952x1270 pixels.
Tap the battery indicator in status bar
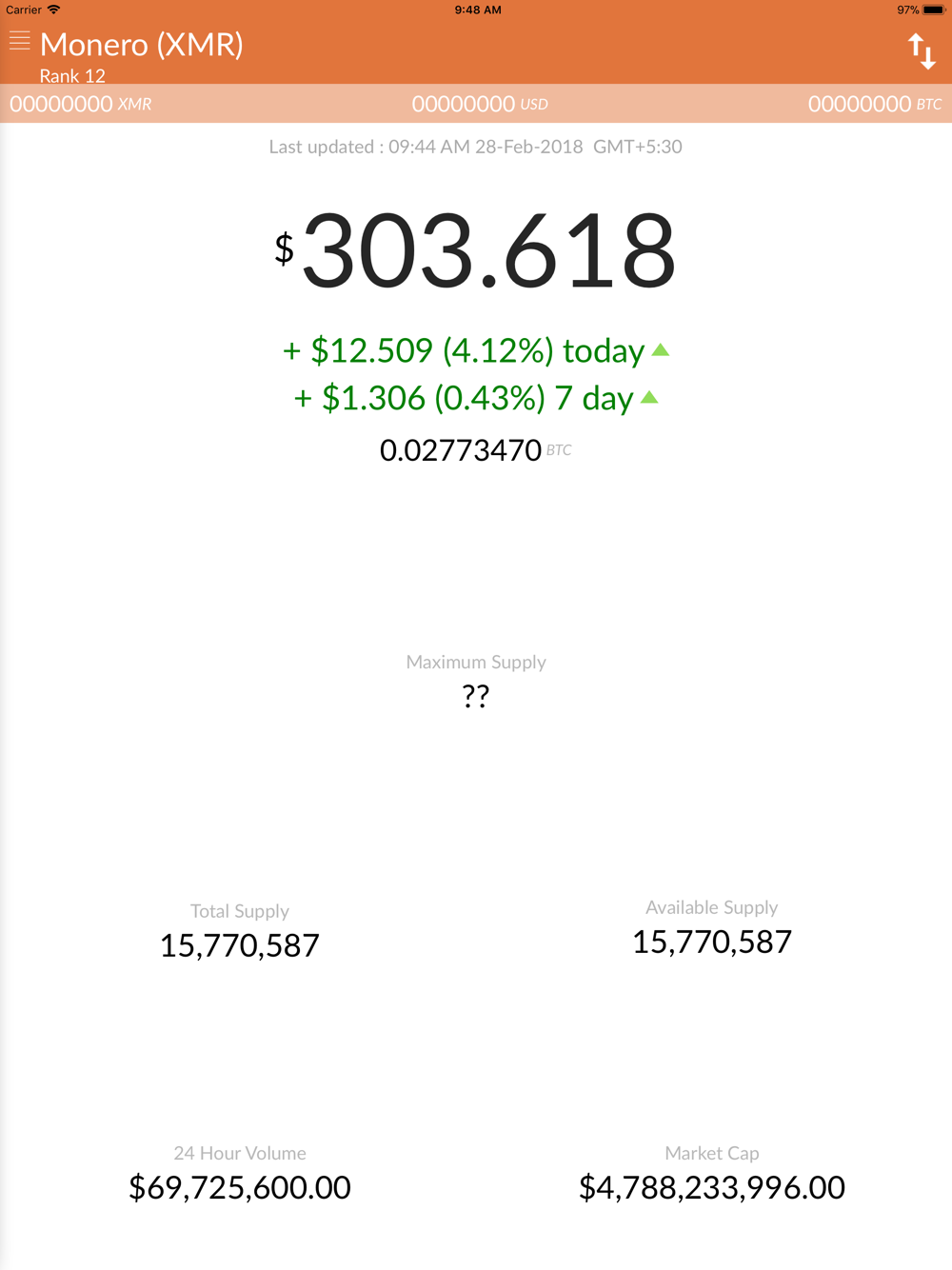(932, 10)
